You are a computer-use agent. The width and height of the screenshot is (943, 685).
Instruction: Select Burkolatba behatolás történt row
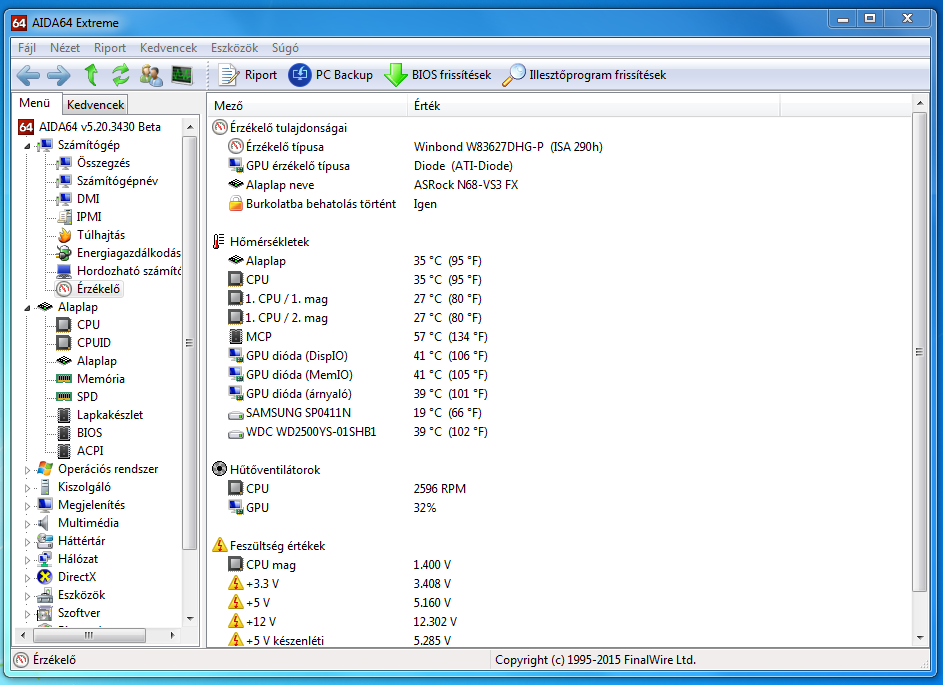(333, 204)
